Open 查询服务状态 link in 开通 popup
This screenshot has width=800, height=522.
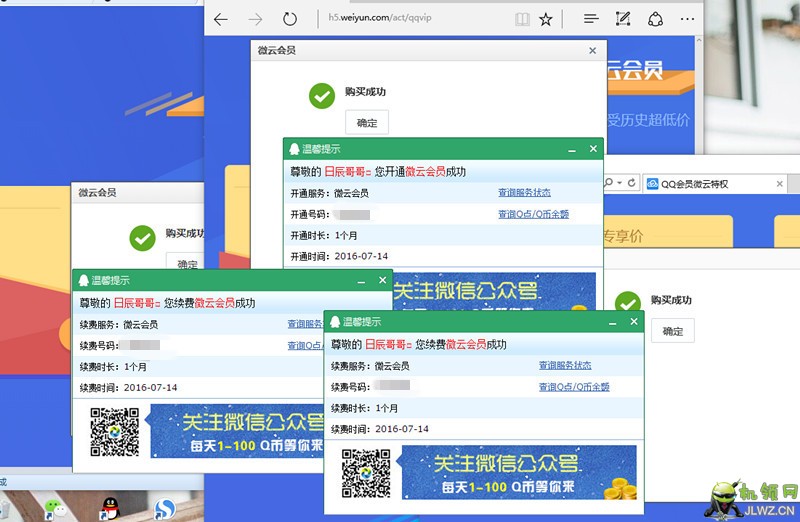[524, 192]
